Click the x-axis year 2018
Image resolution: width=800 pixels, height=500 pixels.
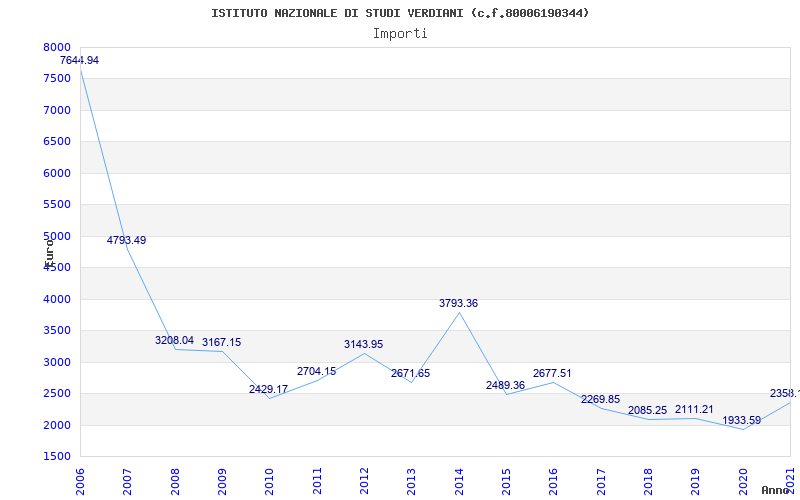point(648,482)
